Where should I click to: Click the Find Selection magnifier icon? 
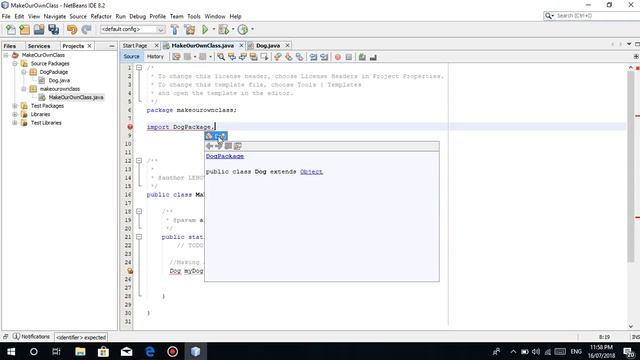coord(221,57)
